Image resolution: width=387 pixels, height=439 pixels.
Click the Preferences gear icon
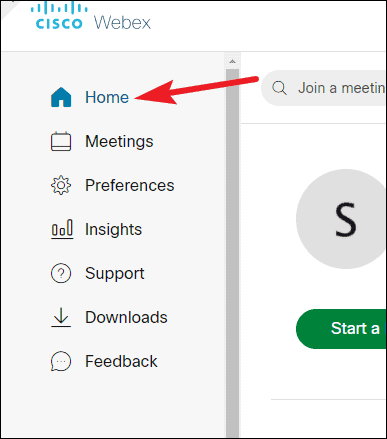point(61,185)
